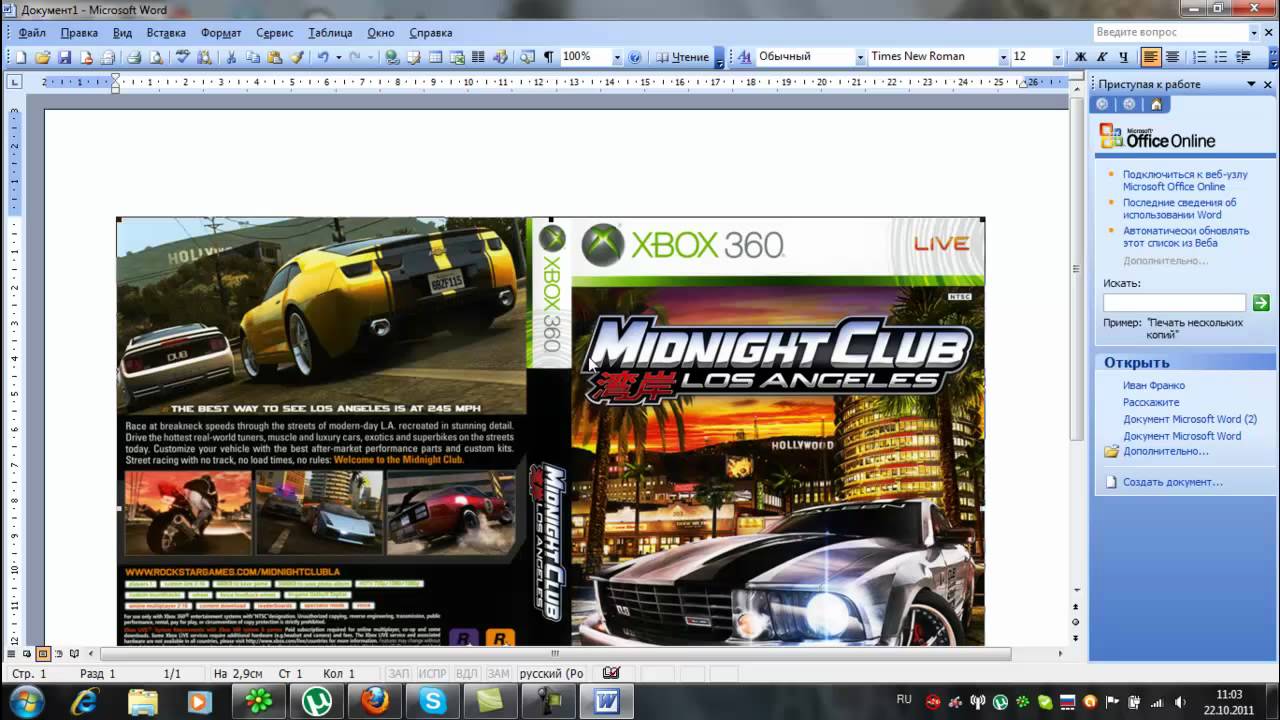This screenshot has width=1280, height=720.
Task: Open the Вставка menu
Action: click(166, 33)
